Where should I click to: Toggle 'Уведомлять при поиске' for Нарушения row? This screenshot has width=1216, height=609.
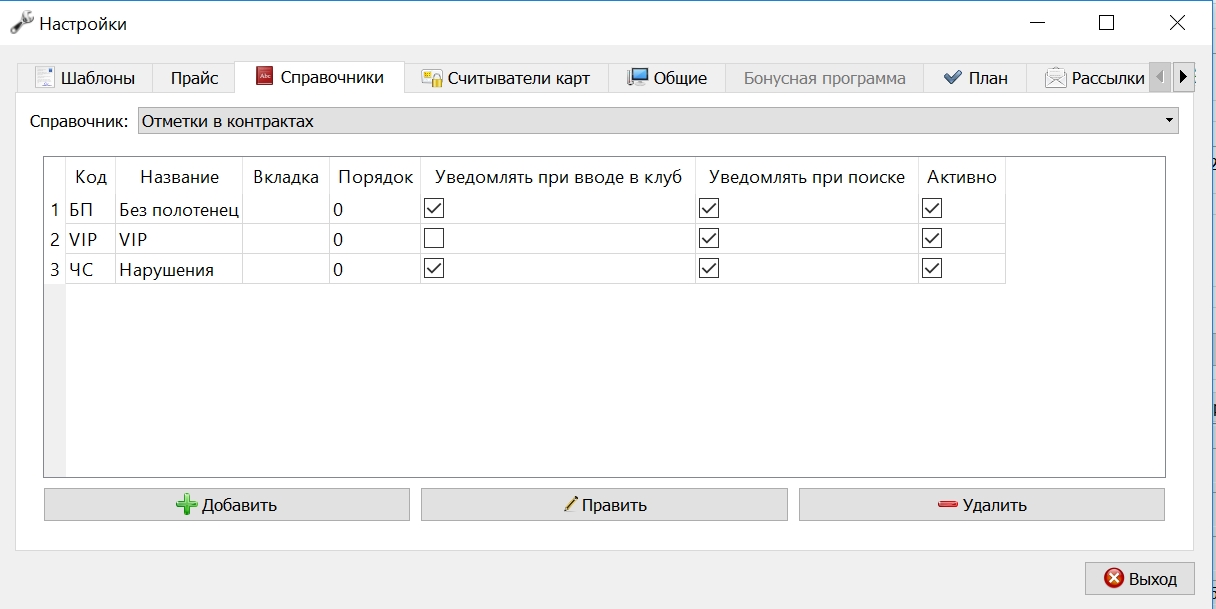coord(709,269)
